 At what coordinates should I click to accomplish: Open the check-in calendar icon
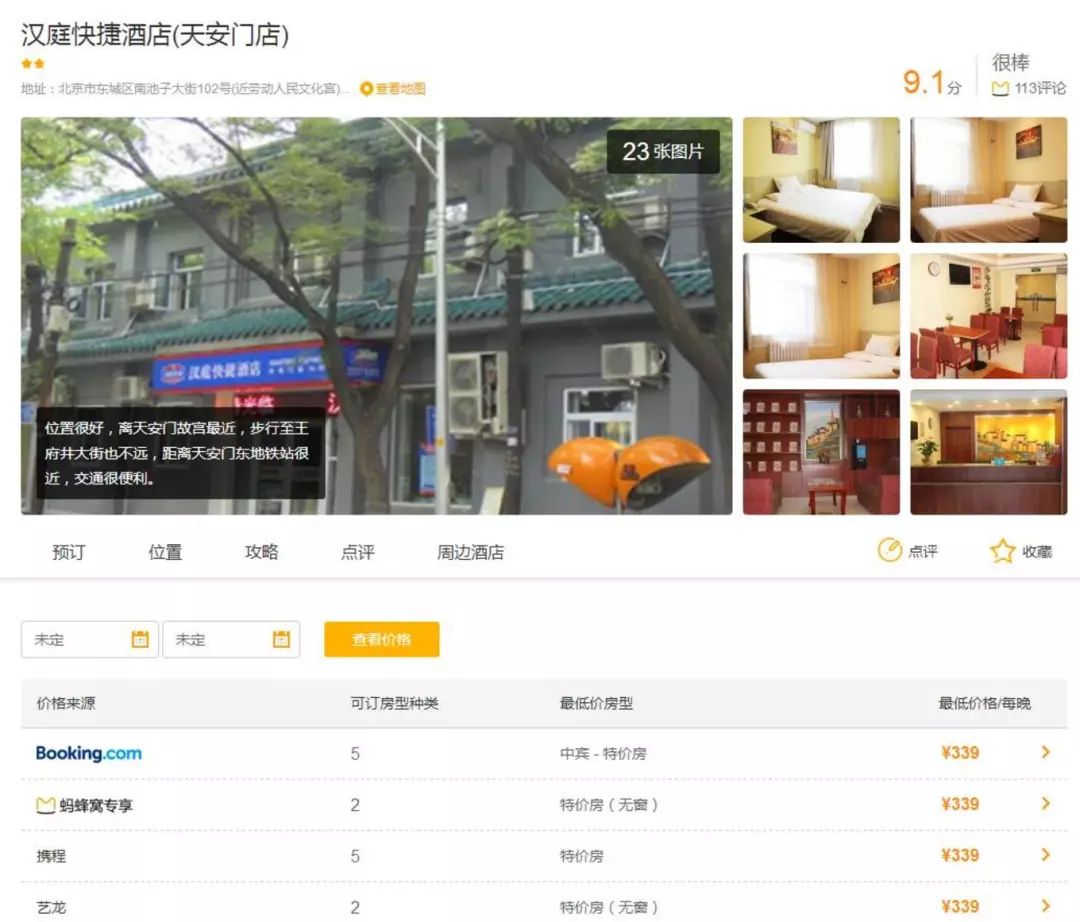[140, 639]
